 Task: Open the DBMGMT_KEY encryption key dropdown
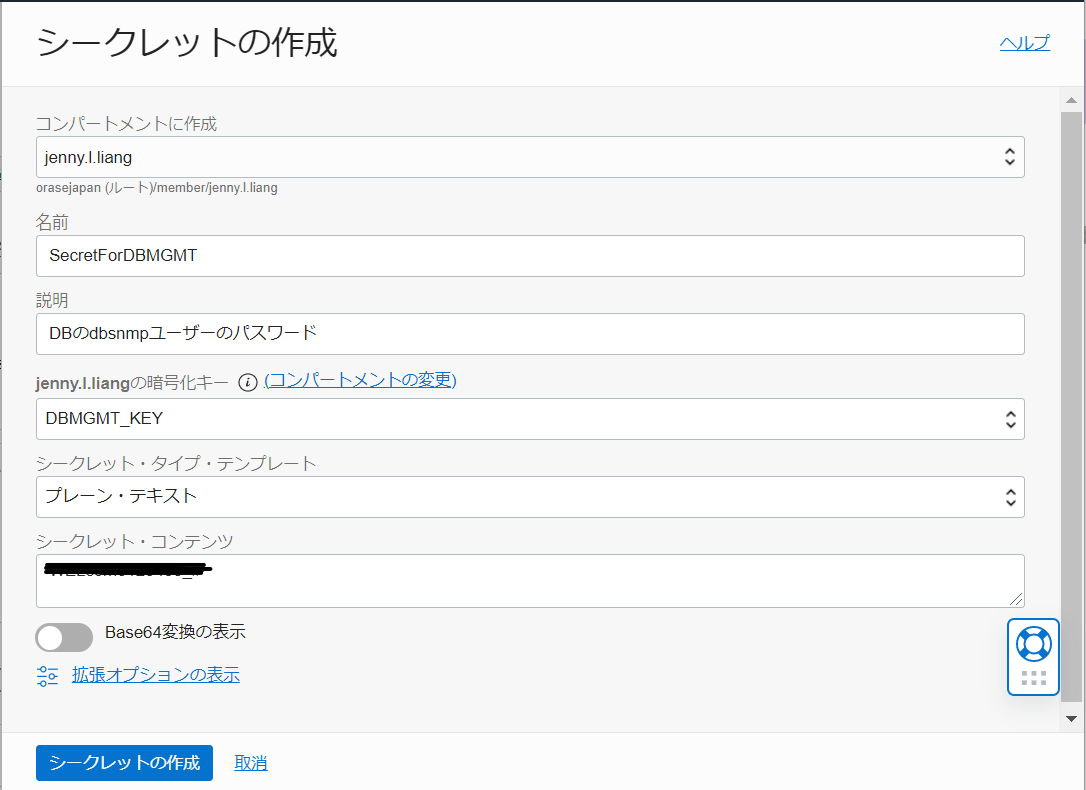1012,418
